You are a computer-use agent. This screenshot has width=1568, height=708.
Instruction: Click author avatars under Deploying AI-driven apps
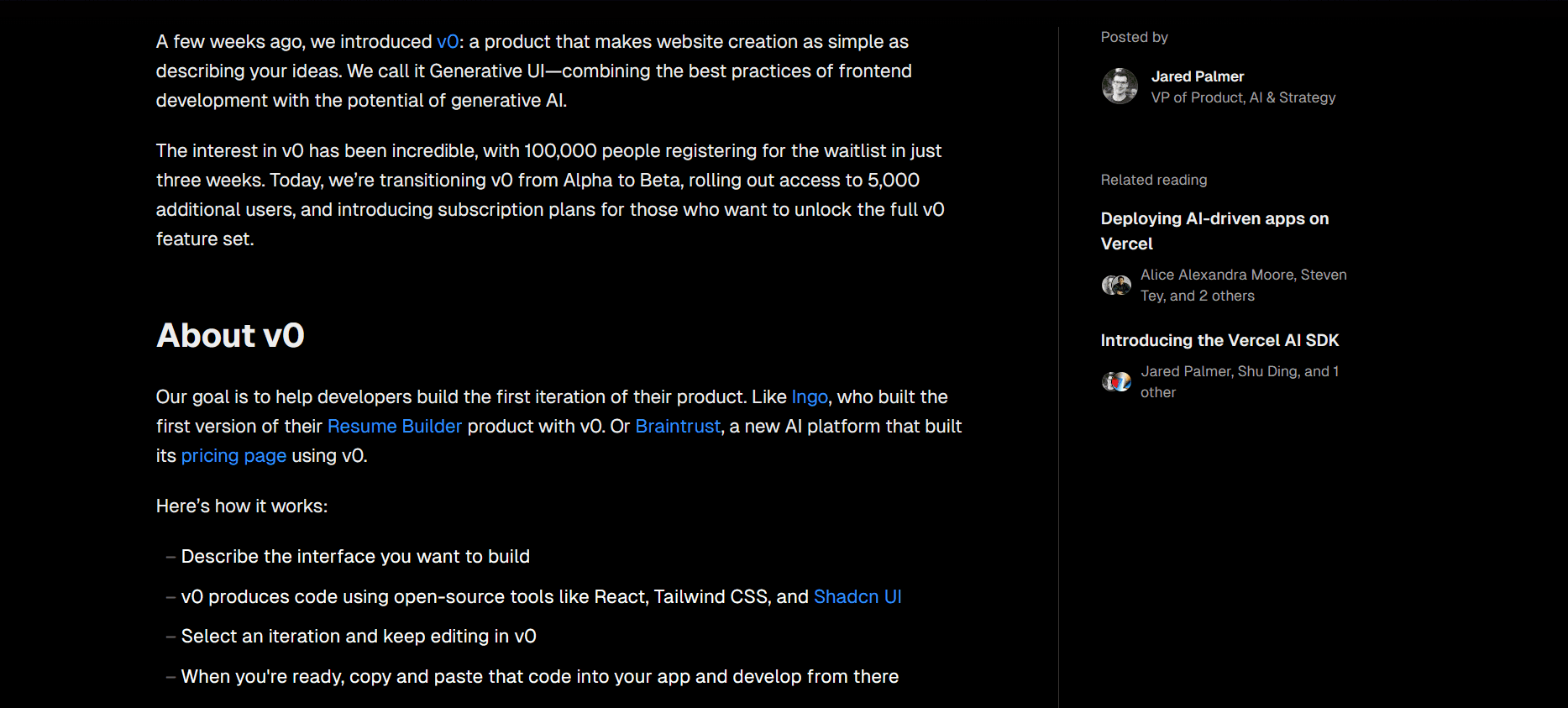(1116, 286)
